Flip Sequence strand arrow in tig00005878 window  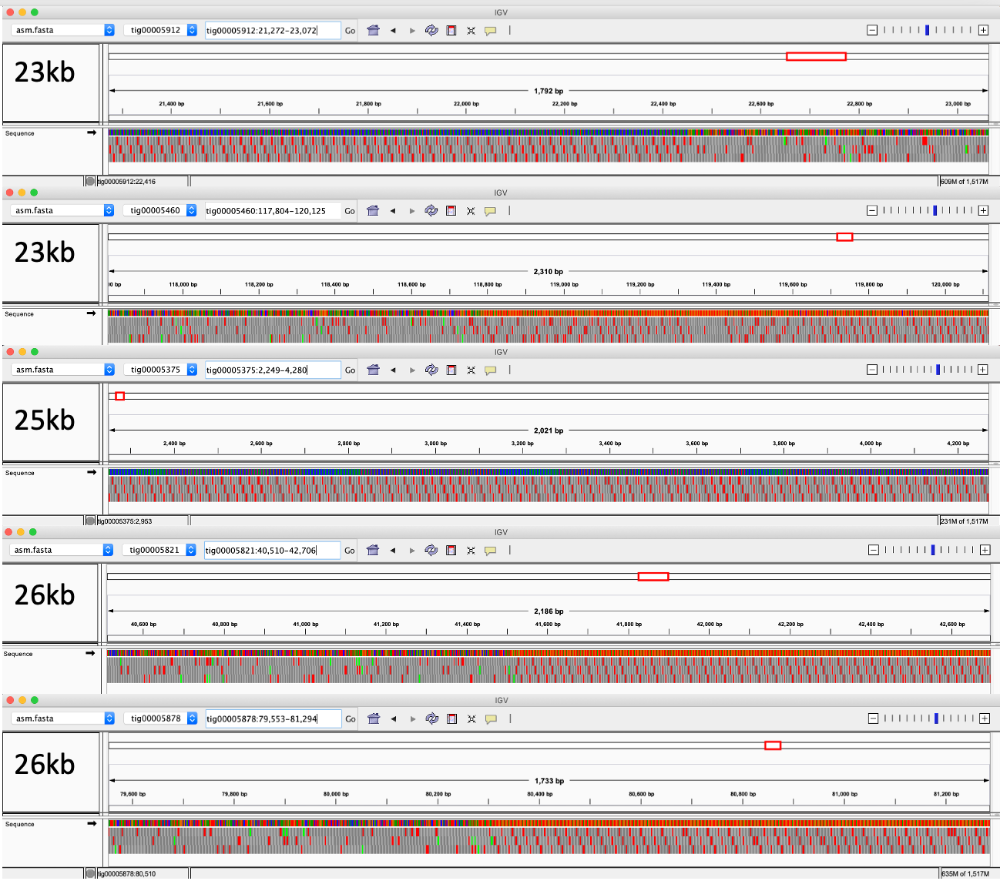92,824
